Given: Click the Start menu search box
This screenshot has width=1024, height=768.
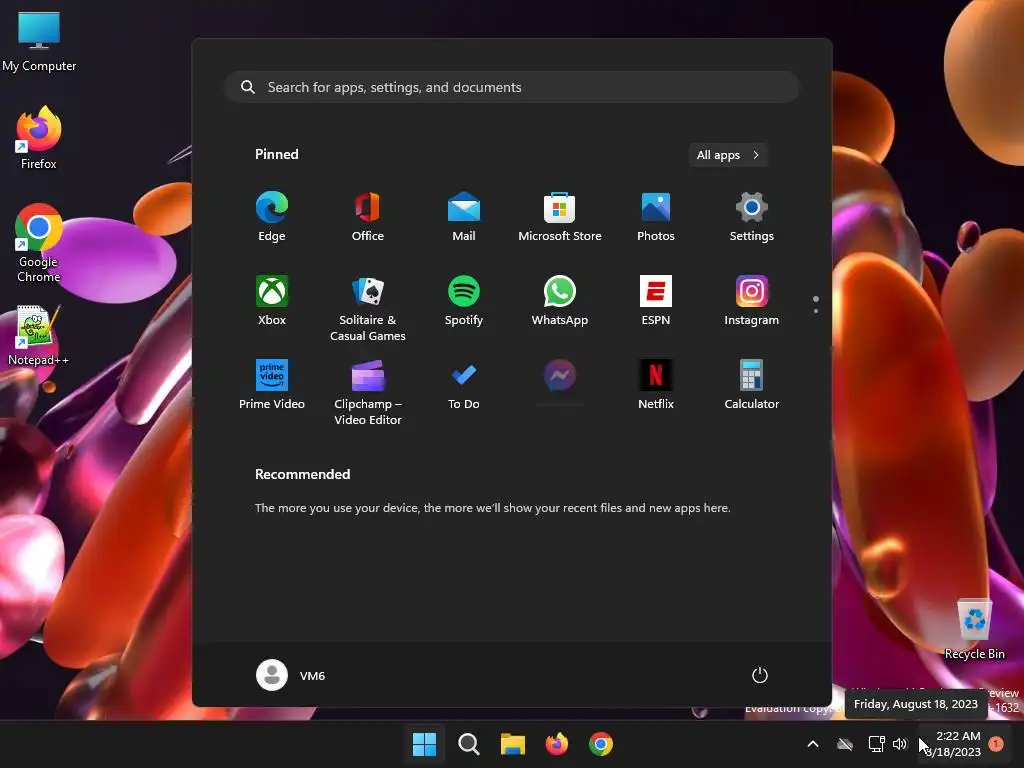Looking at the screenshot, I should (512, 87).
